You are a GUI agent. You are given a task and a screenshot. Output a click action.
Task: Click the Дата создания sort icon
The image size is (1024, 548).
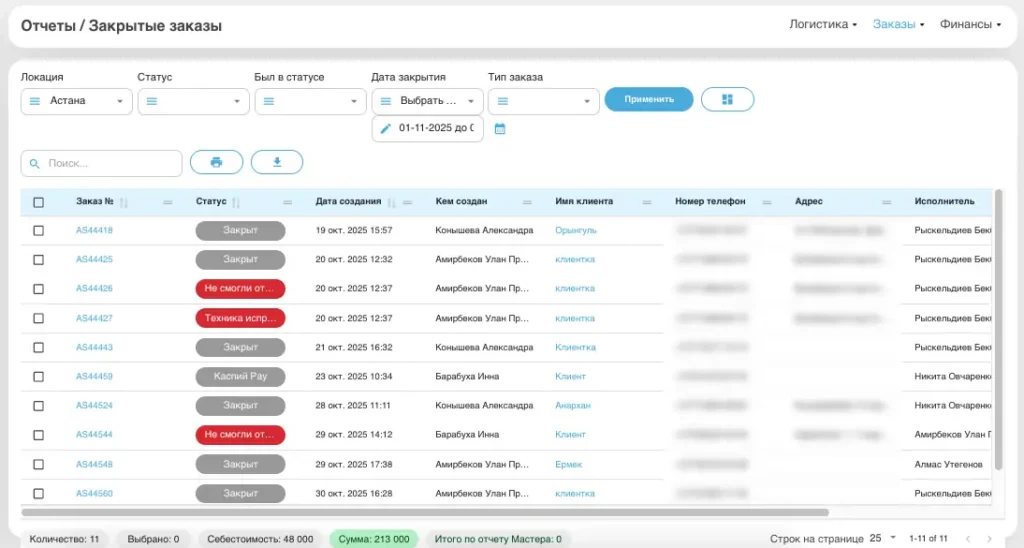(x=392, y=202)
